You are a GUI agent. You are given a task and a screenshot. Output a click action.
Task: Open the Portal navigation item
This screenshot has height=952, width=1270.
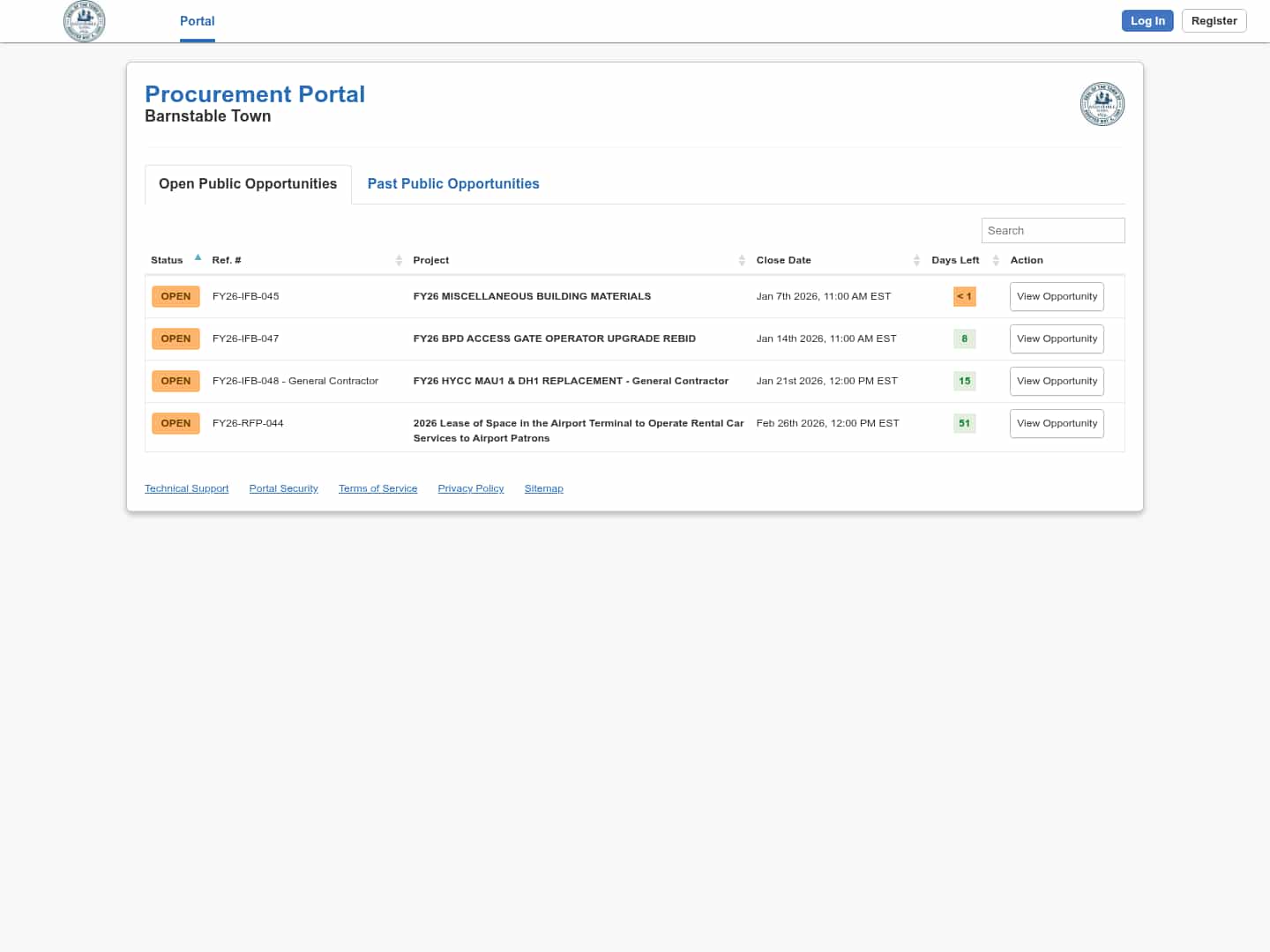(x=198, y=21)
